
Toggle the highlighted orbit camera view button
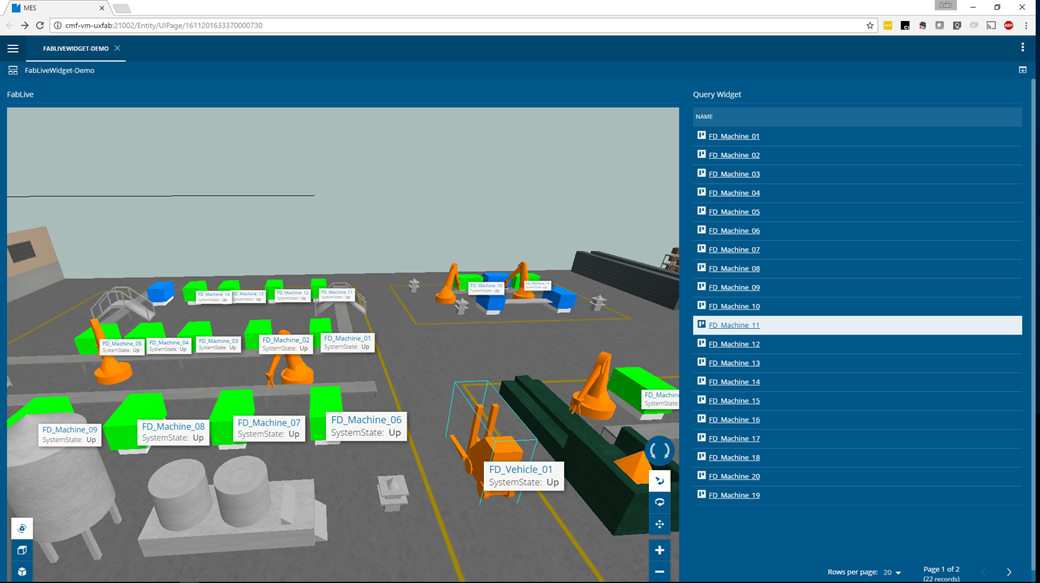pos(22,529)
